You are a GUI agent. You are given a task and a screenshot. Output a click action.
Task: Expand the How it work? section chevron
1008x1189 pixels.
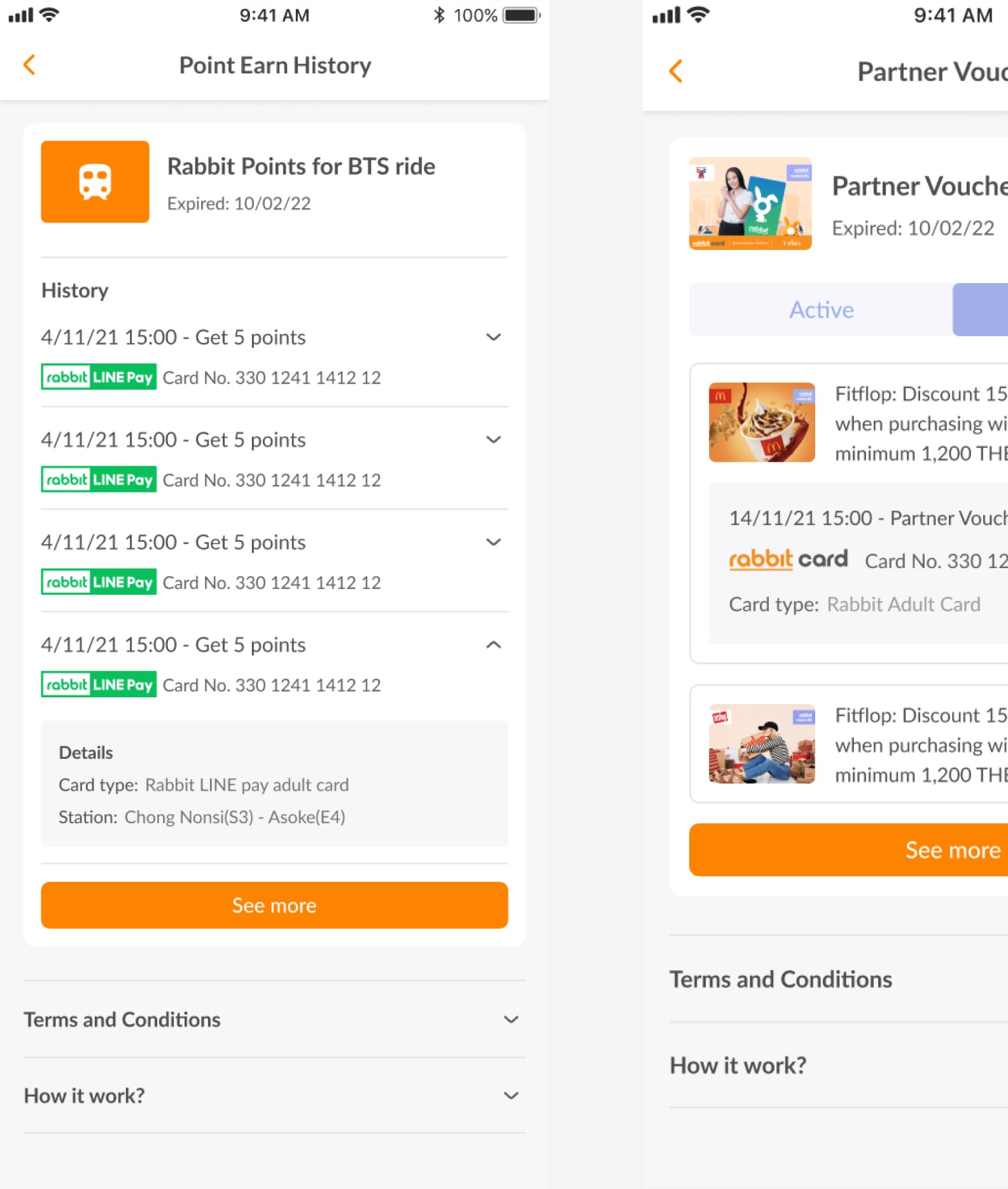510,1095
